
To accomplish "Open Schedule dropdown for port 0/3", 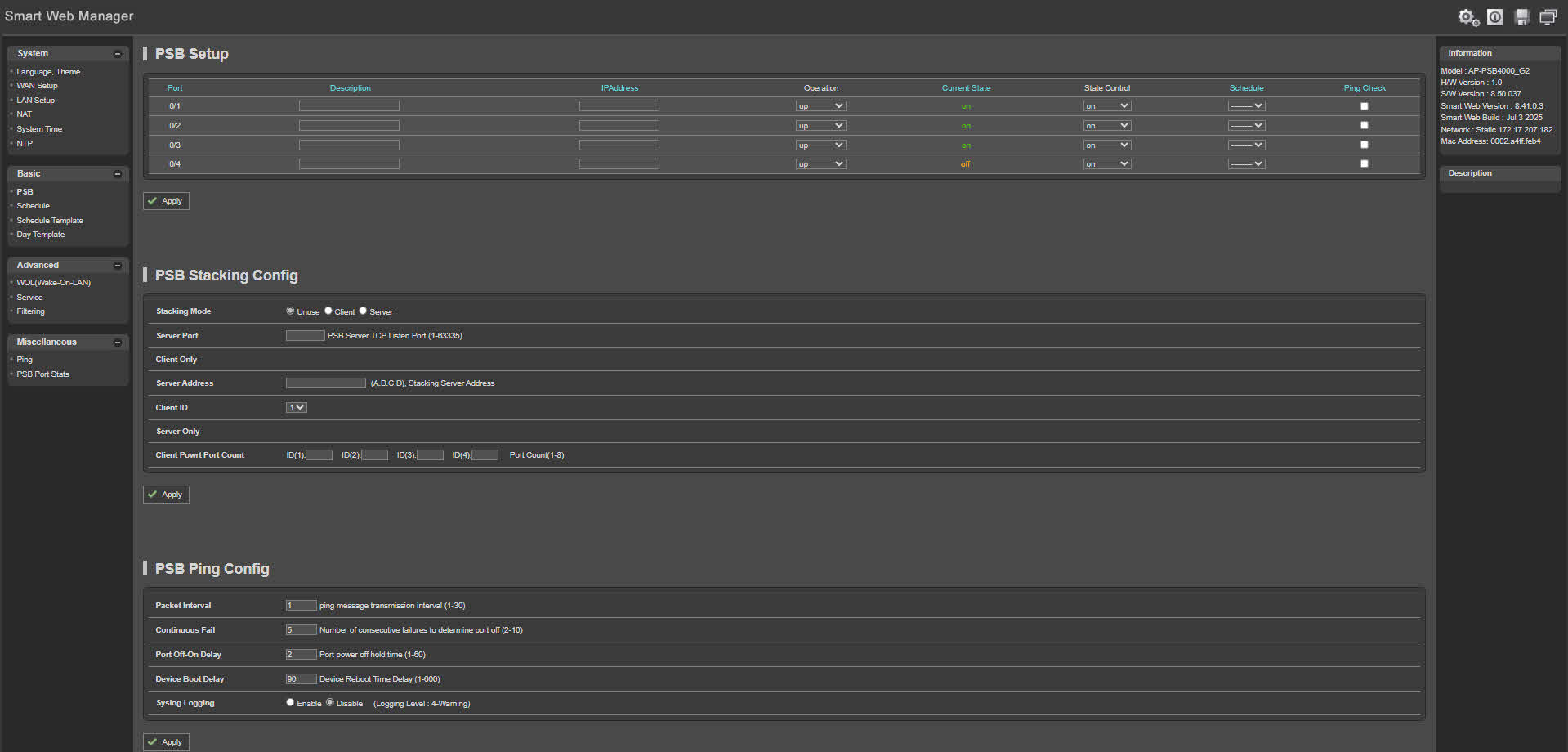I will [1246, 145].
